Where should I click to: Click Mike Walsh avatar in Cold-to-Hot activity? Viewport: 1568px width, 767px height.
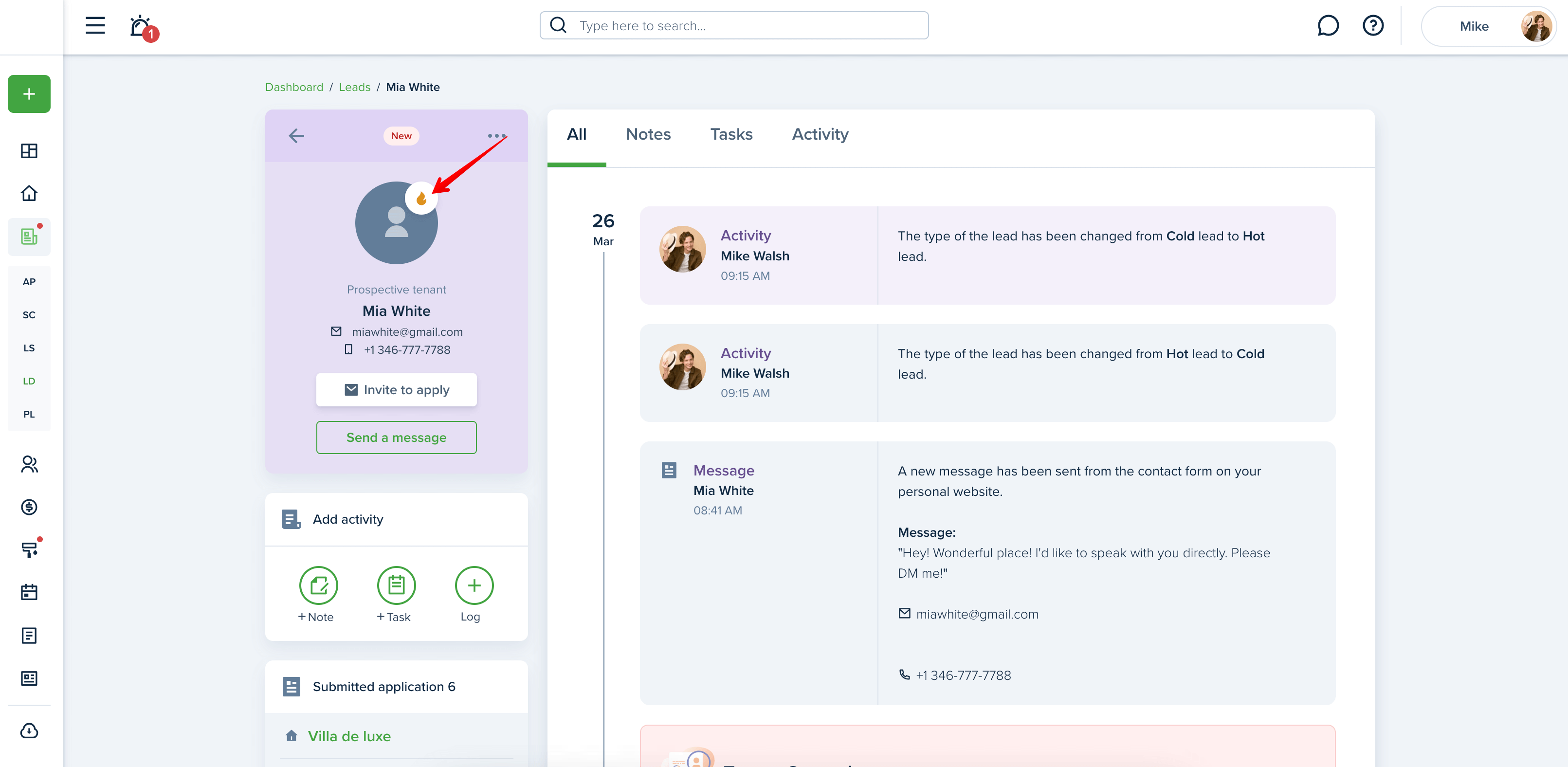[682, 249]
